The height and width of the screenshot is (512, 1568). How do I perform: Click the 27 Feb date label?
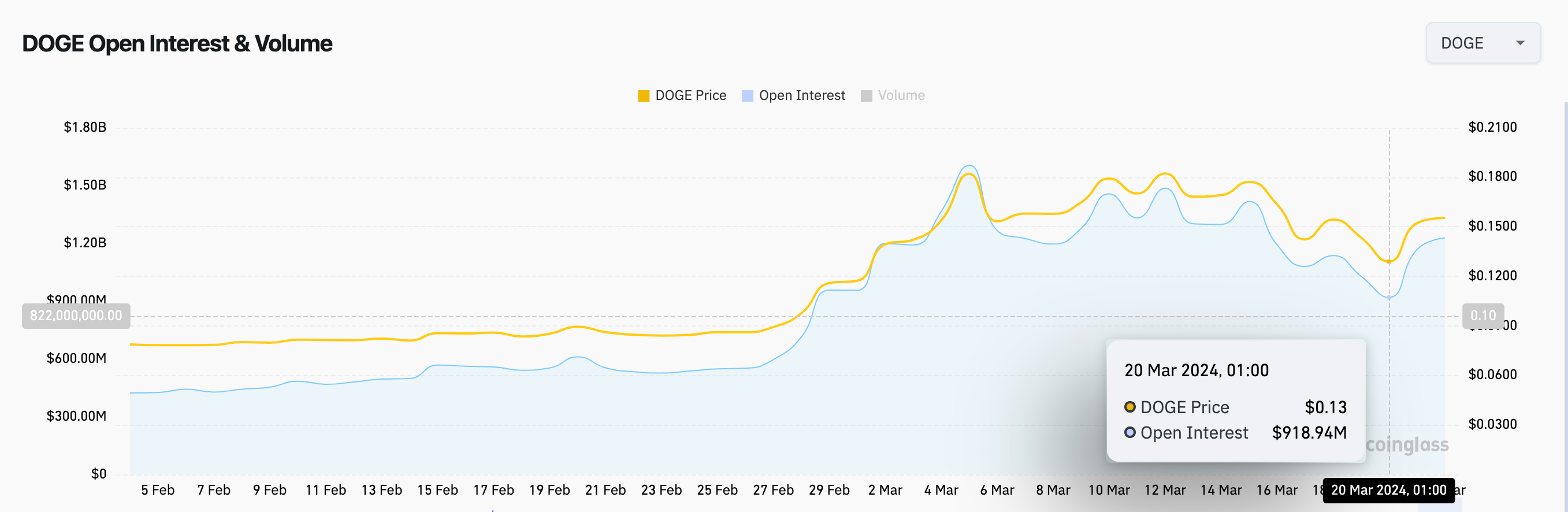pyautogui.click(x=774, y=490)
